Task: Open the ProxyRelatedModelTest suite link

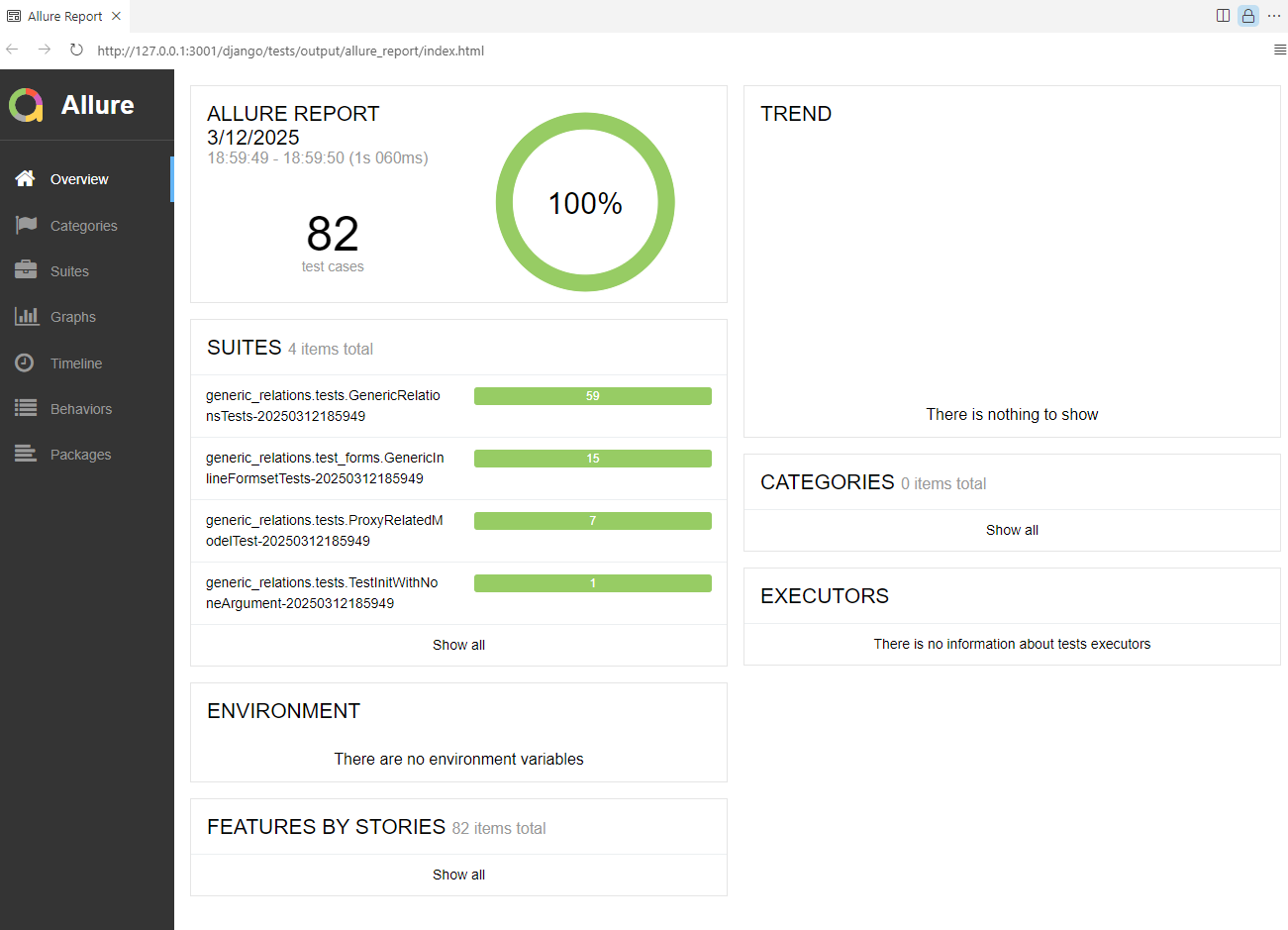Action: 325,530
